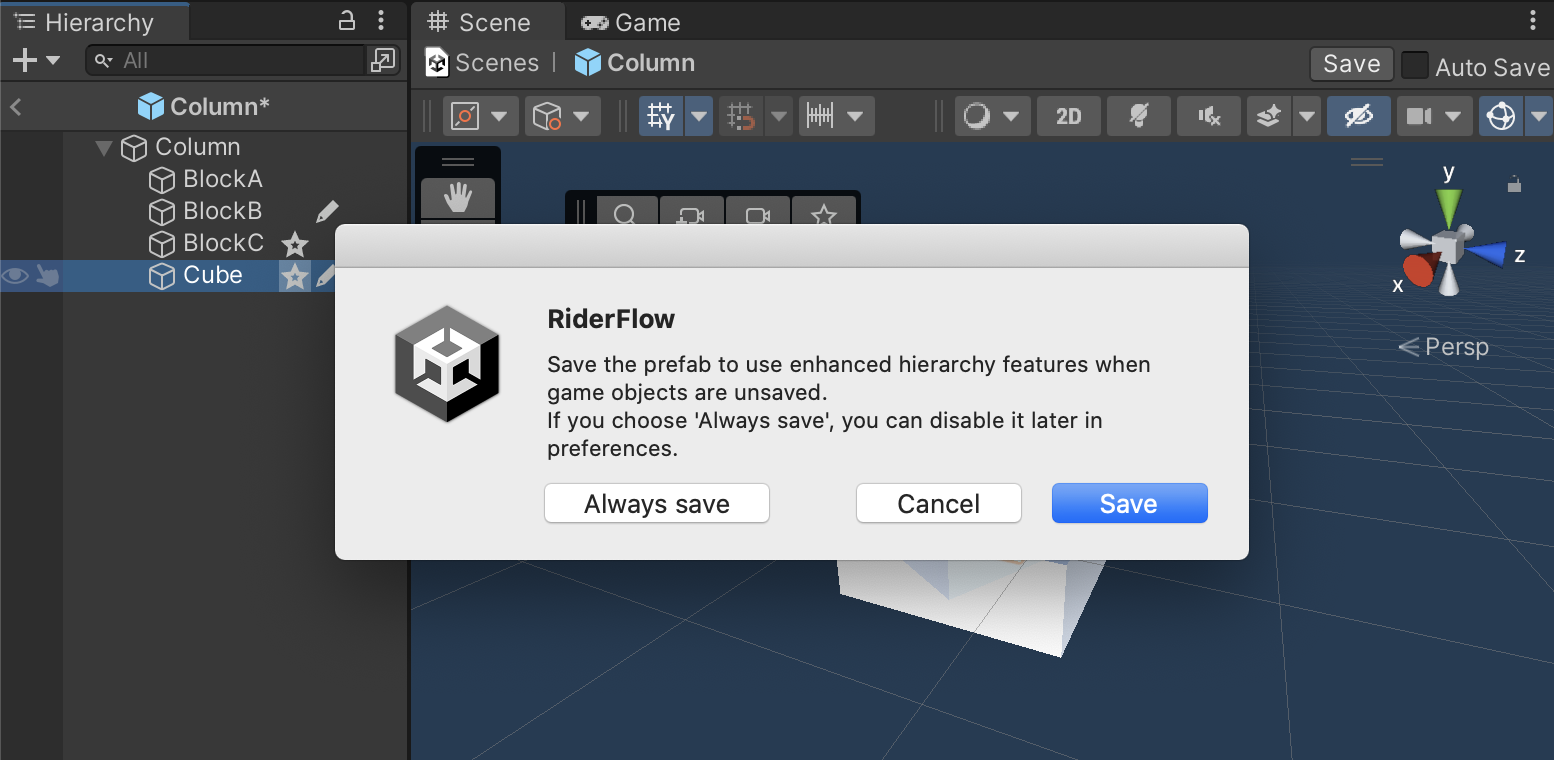
Task: Open the scene effects dropdown arrow
Action: pos(1307,116)
